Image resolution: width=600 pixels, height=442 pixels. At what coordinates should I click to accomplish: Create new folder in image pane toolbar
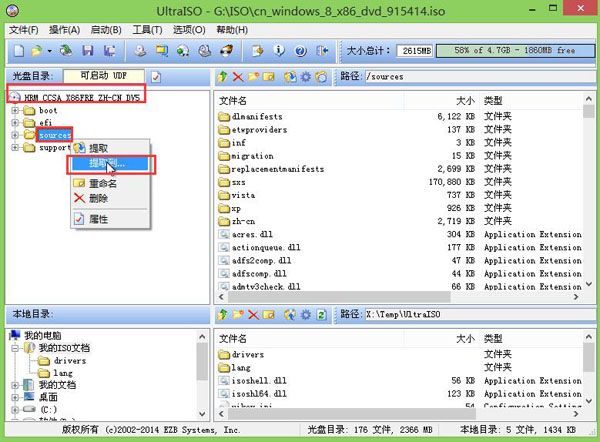253,77
